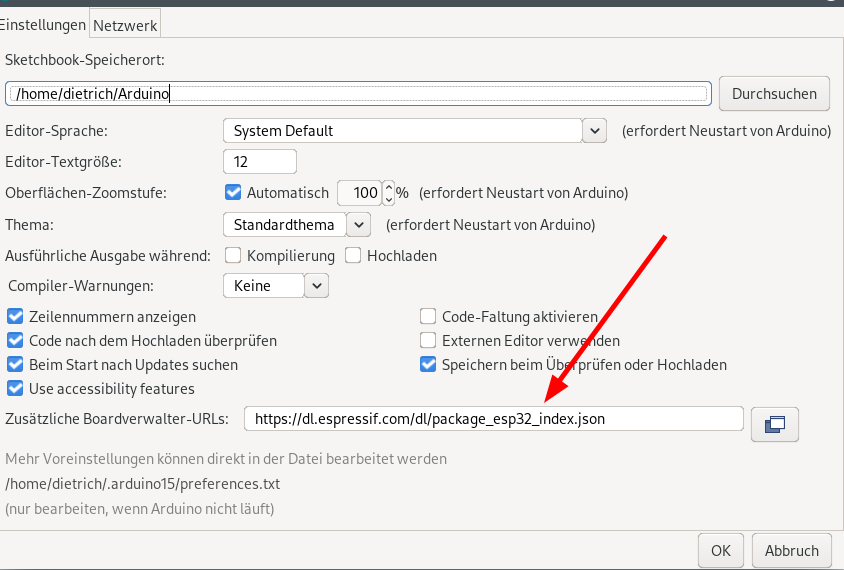Click the Zusätzliche Boardverwalter-URLs text field
The height and width of the screenshot is (570, 844).
494,419
